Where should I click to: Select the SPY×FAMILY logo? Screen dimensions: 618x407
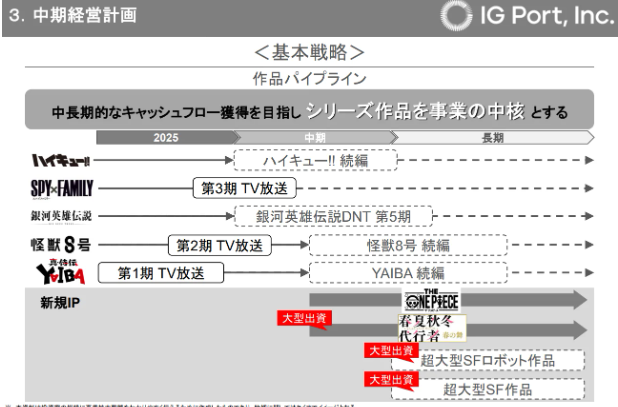(60, 187)
